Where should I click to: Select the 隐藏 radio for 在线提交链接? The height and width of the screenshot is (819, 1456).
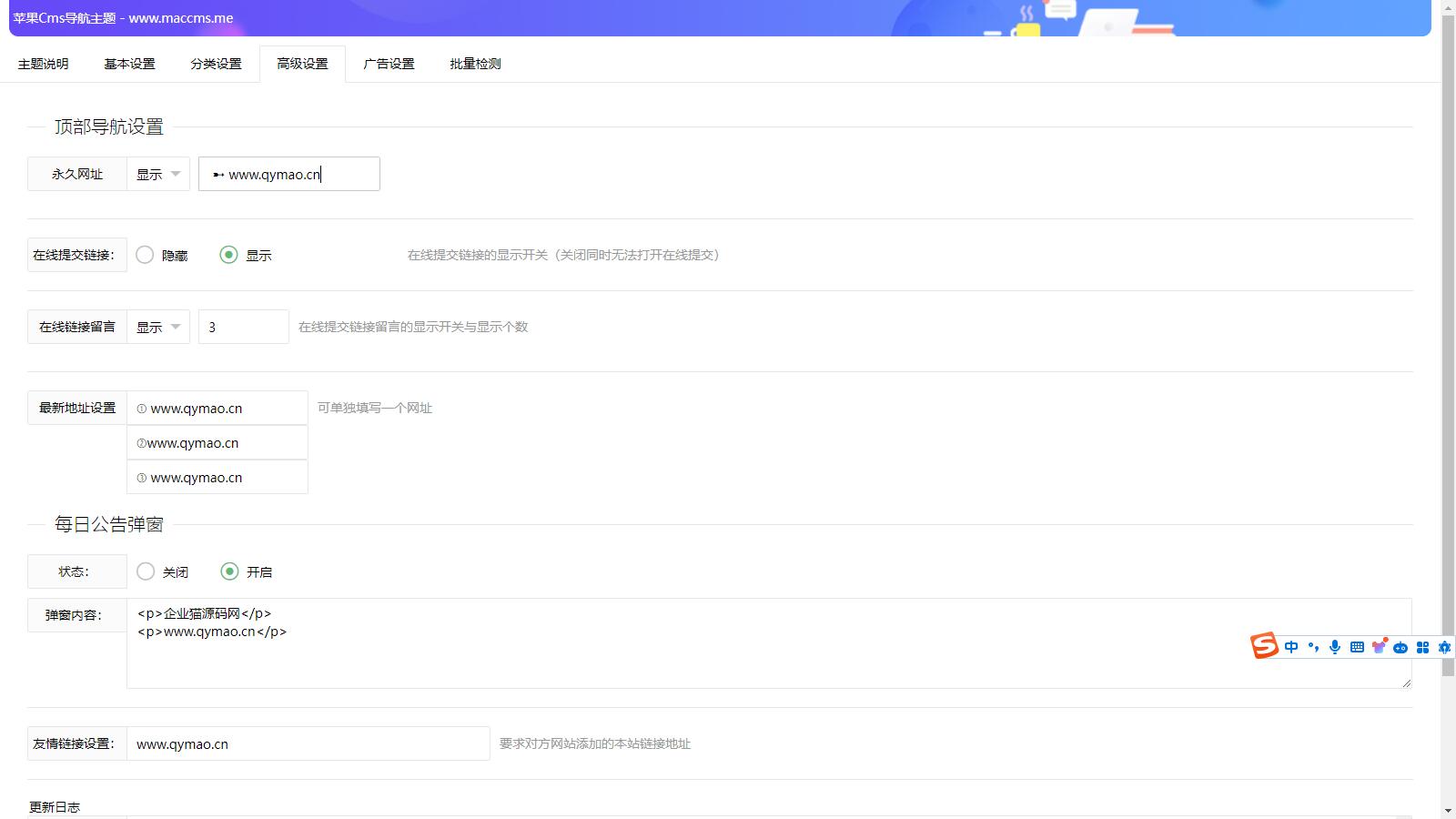point(145,255)
